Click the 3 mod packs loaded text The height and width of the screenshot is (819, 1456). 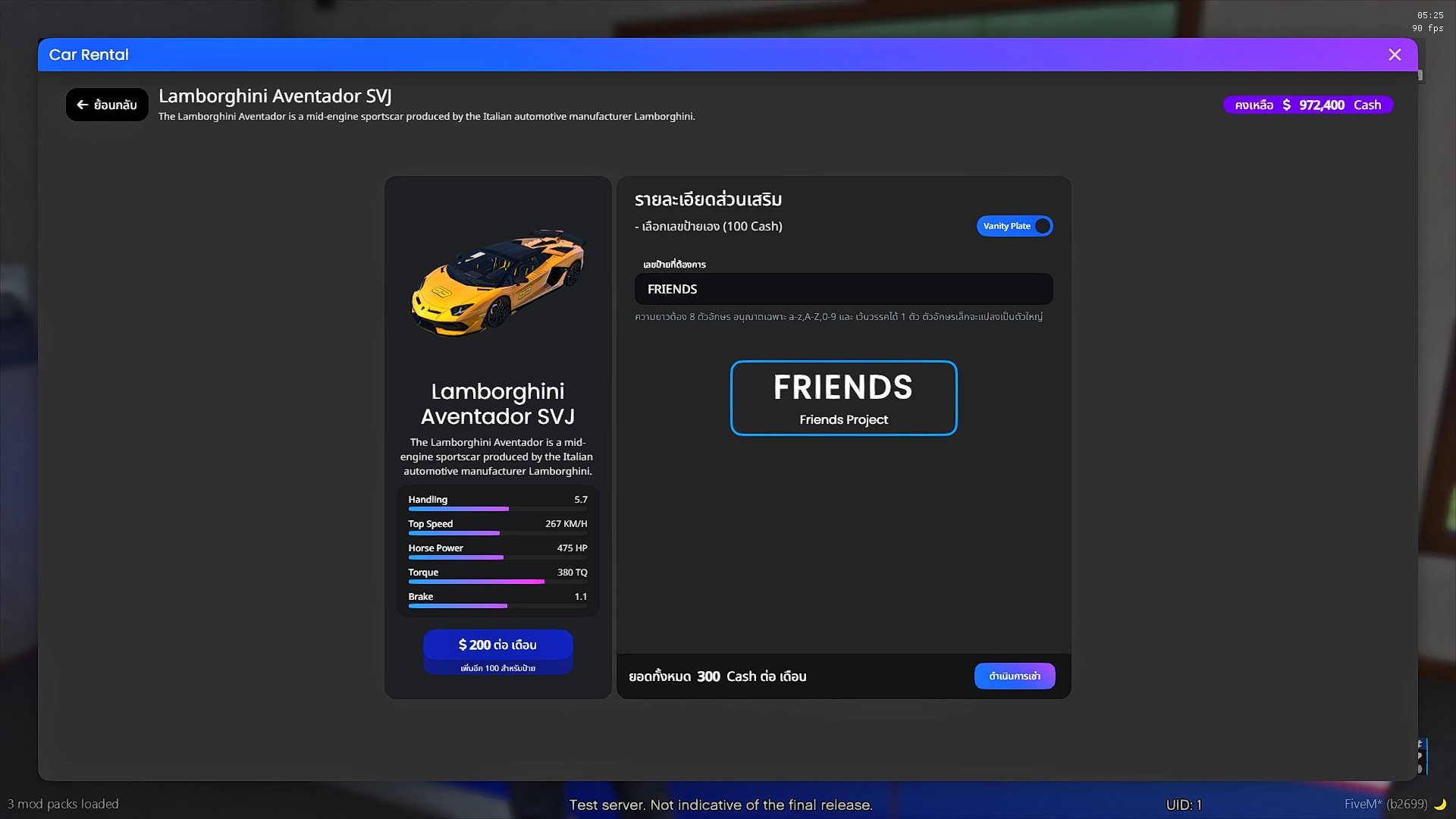[x=63, y=804]
